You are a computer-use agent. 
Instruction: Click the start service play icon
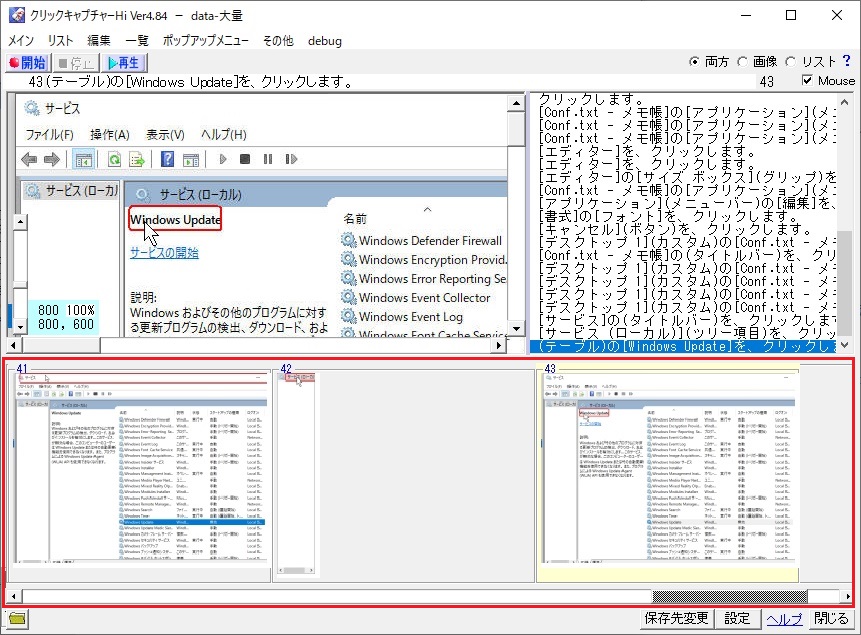pyautogui.click(x=222, y=159)
